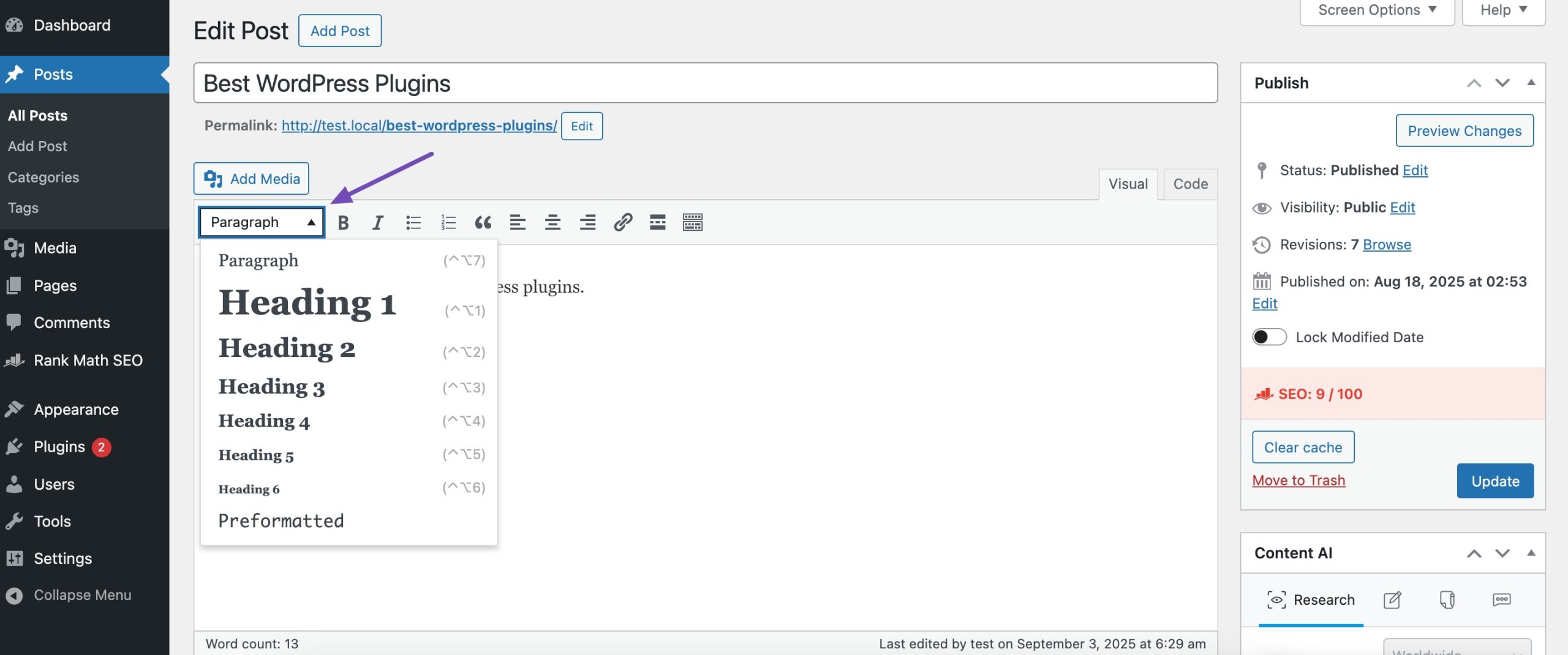Open the Content AI write tab icon
Image resolution: width=1568 pixels, height=655 pixels.
pyautogui.click(x=1392, y=599)
